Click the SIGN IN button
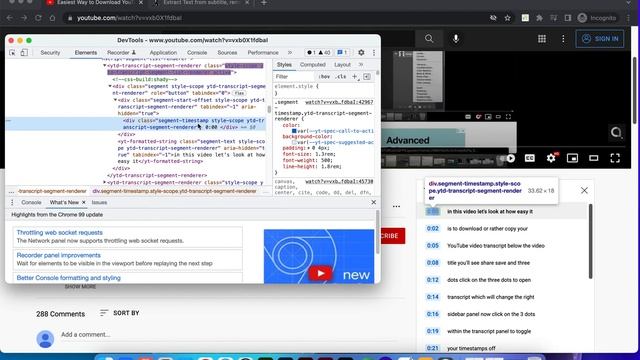The image size is (640, 360). pos(600,39)
